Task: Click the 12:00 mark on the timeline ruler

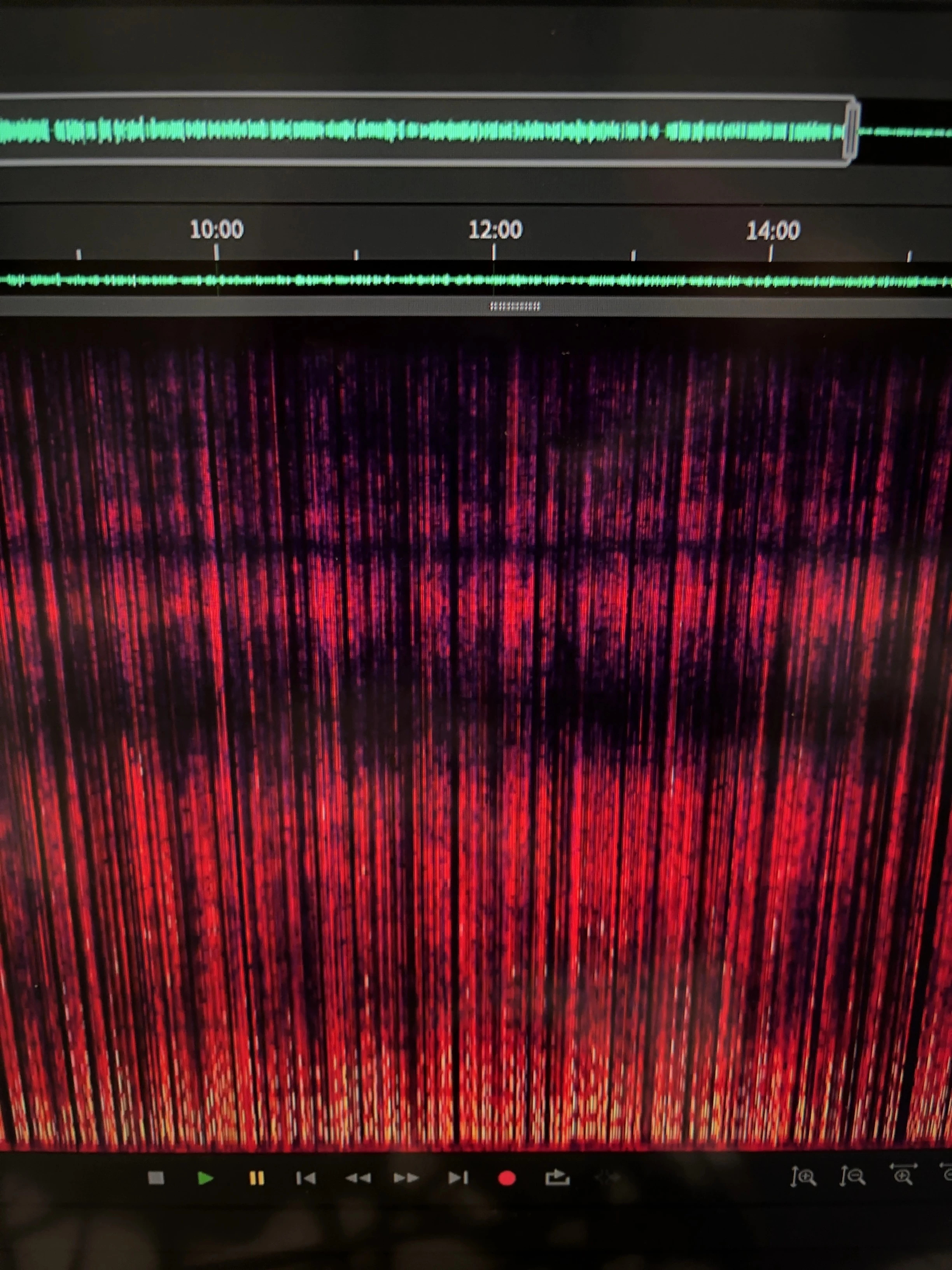Action: [495, 230]
